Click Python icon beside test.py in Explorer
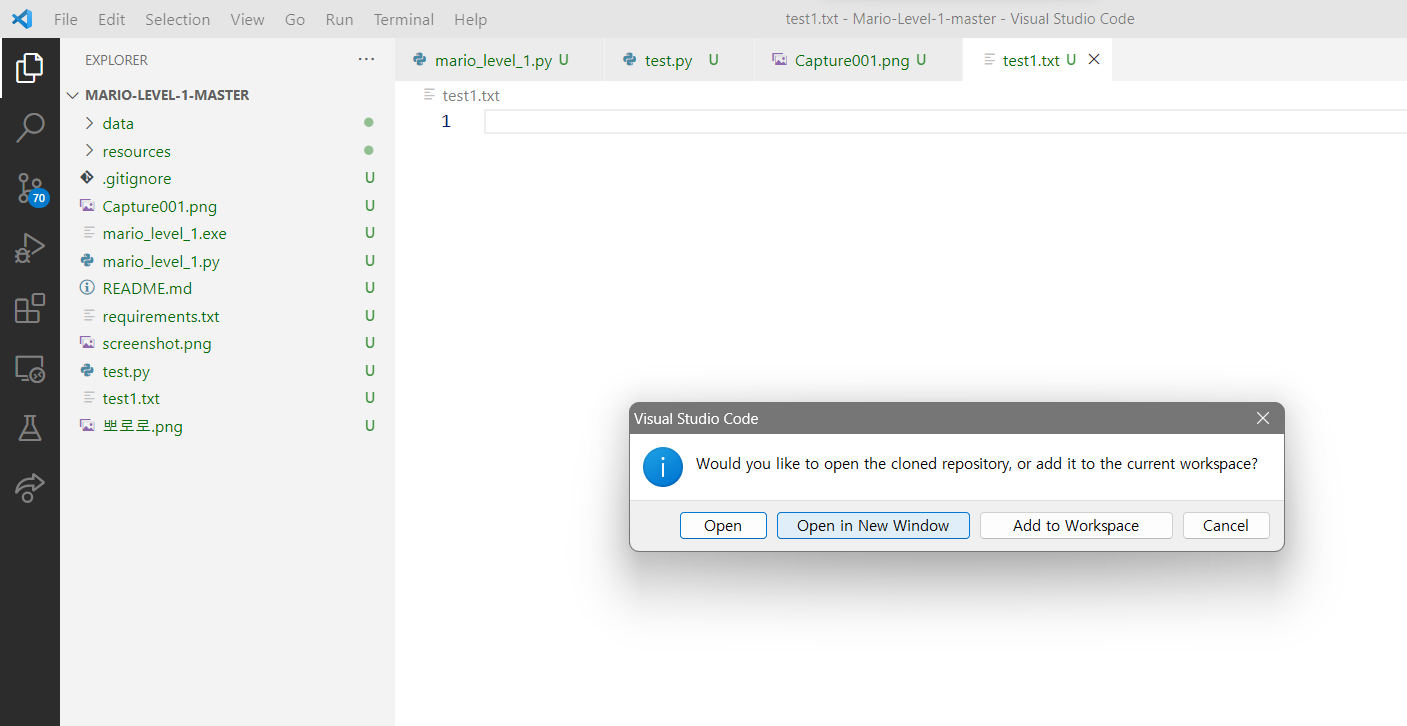This screenshot has height=726, width=1407. (x=87, y=371)
